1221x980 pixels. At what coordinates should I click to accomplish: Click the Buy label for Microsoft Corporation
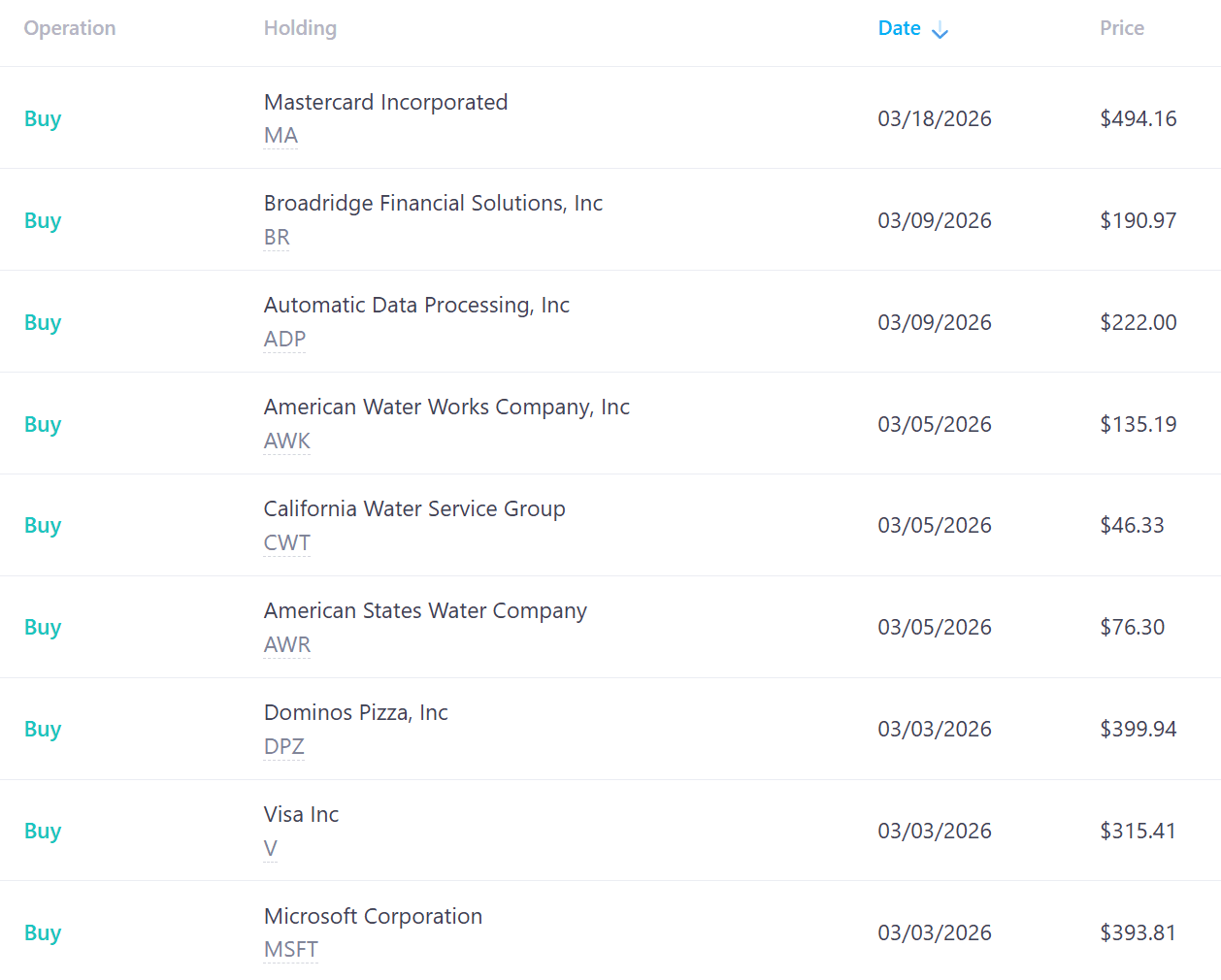(43, 932)
